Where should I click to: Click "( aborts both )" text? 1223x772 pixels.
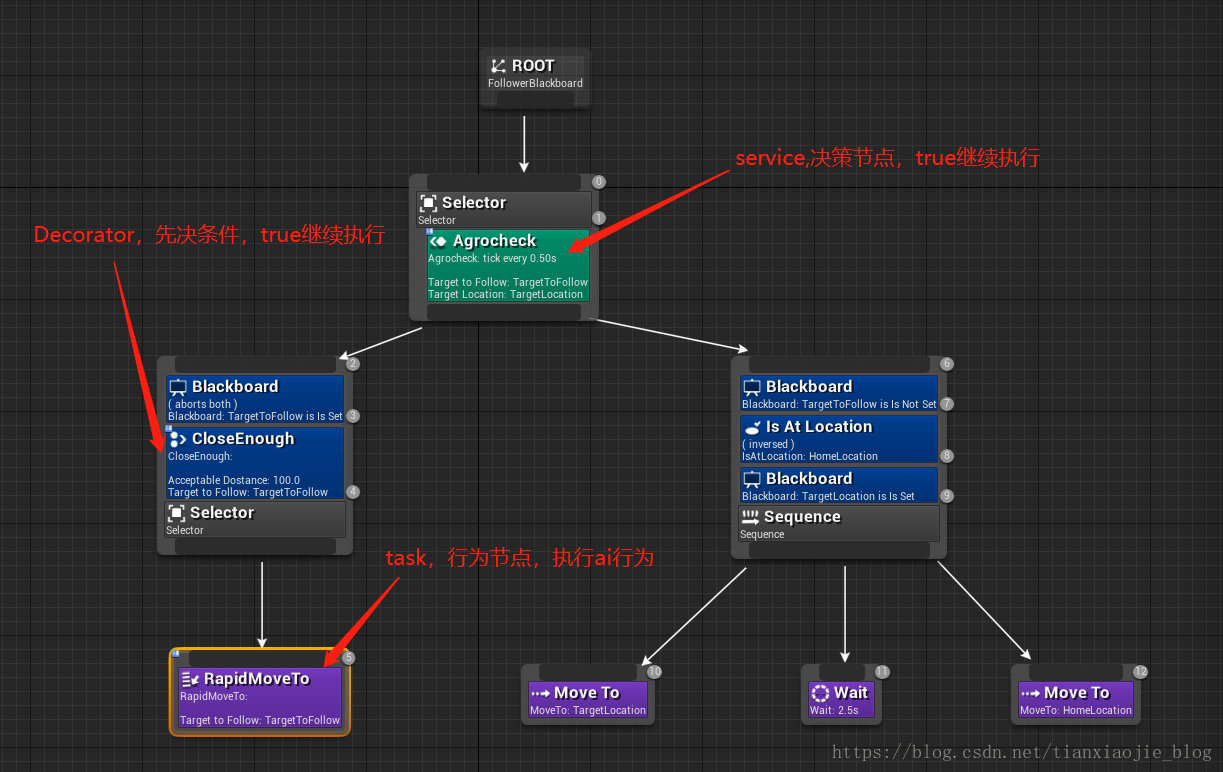pos(203,404)
